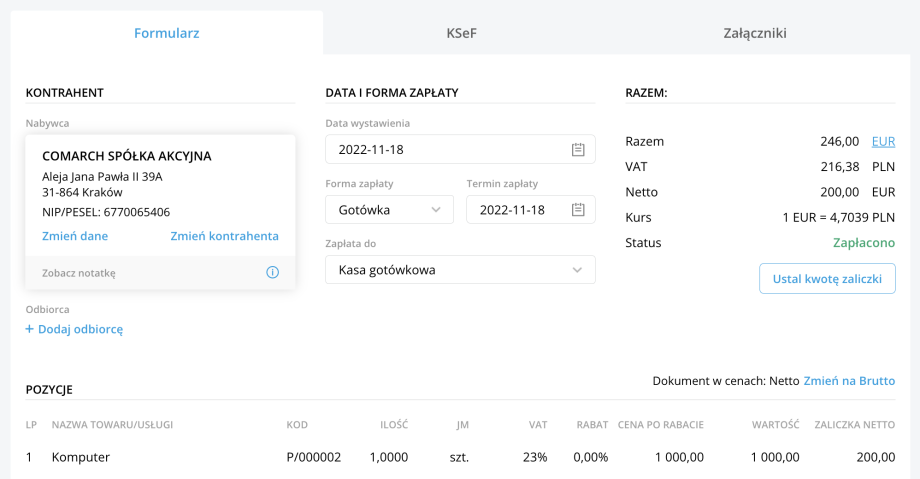
Task: Open the EUR currency selector link
Action: [x=883, y=141]
